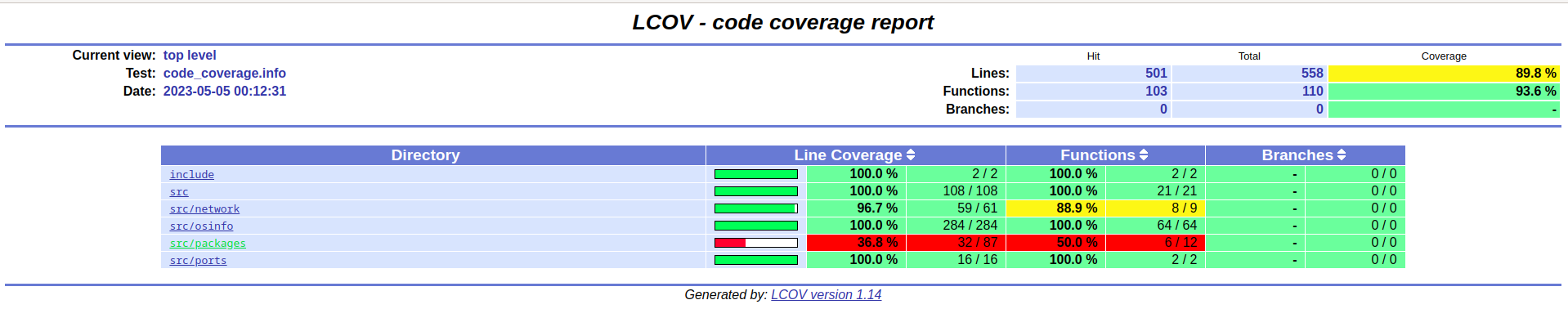Viewport: 1568px width, 309px height.
Task: Click the src/osinfo coverage bar
Action: [x=756, y=226]
